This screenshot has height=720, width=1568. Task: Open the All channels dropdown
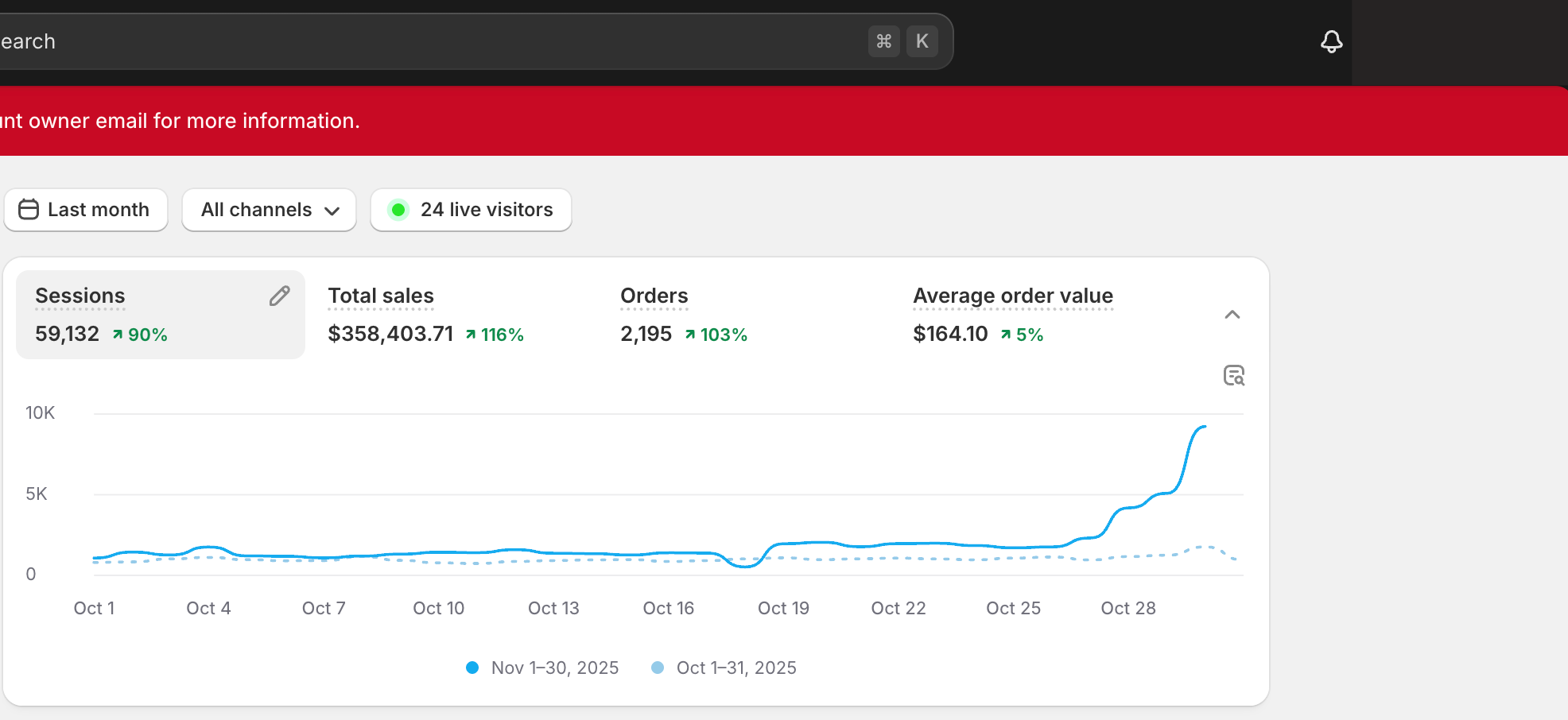click(x=269, y=210)
